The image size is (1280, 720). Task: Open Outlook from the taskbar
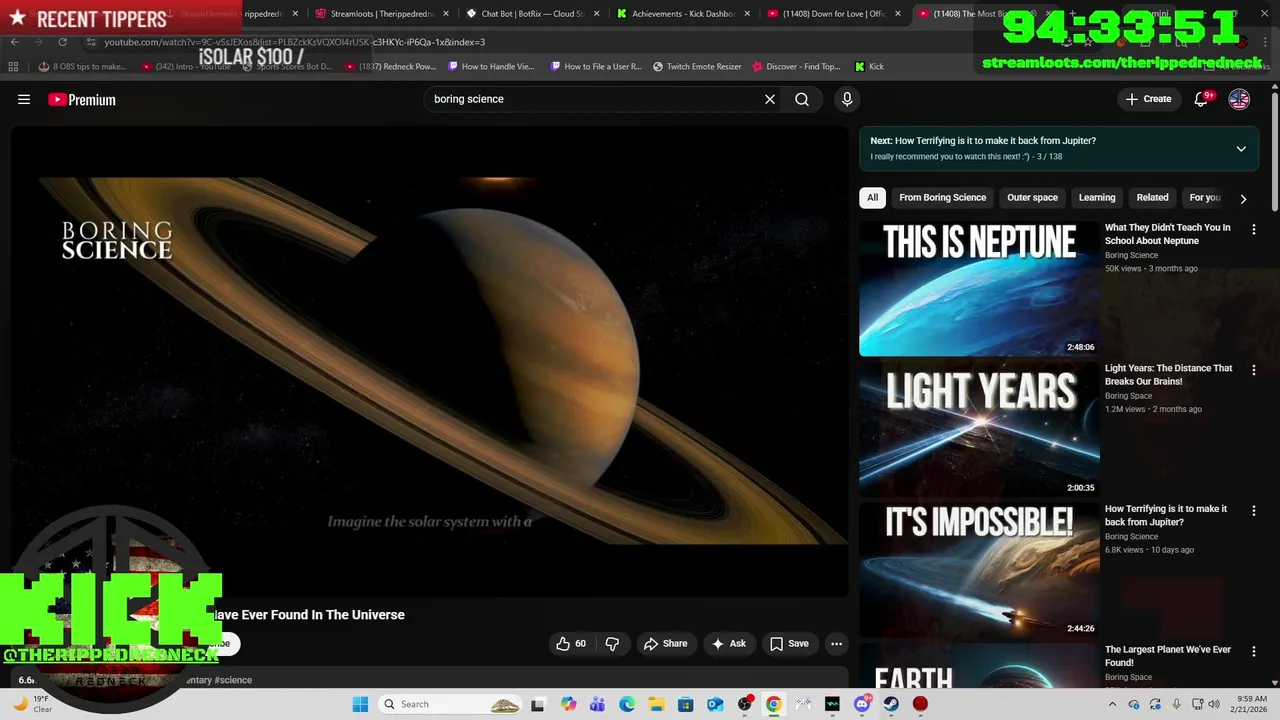715,704
